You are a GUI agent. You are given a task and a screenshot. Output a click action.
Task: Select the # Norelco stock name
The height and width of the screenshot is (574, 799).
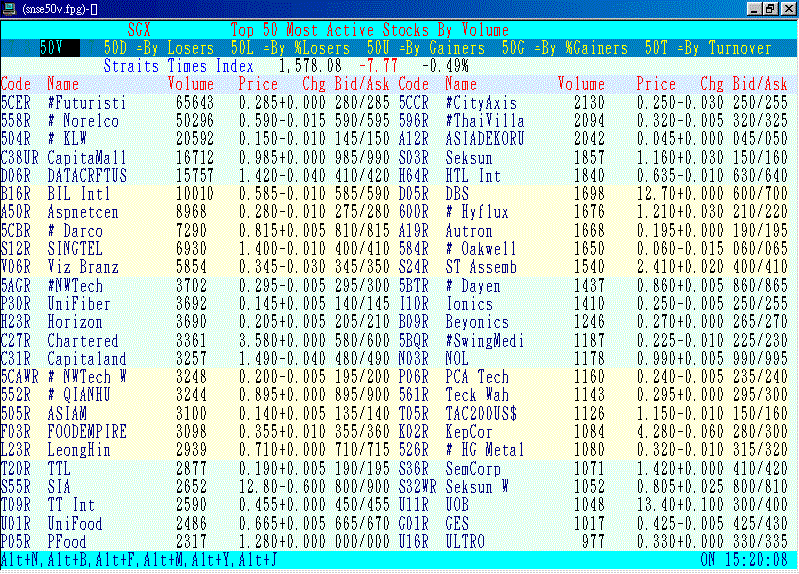pyautogui.click(x=83, y=121)
